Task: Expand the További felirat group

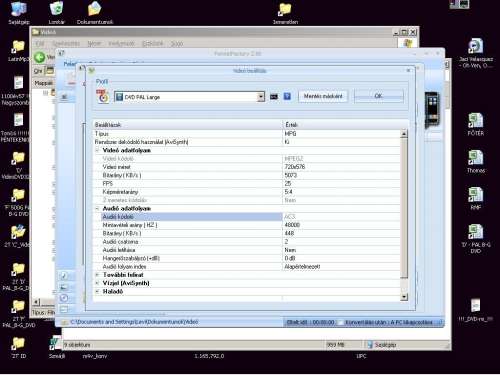Action: 97,275
